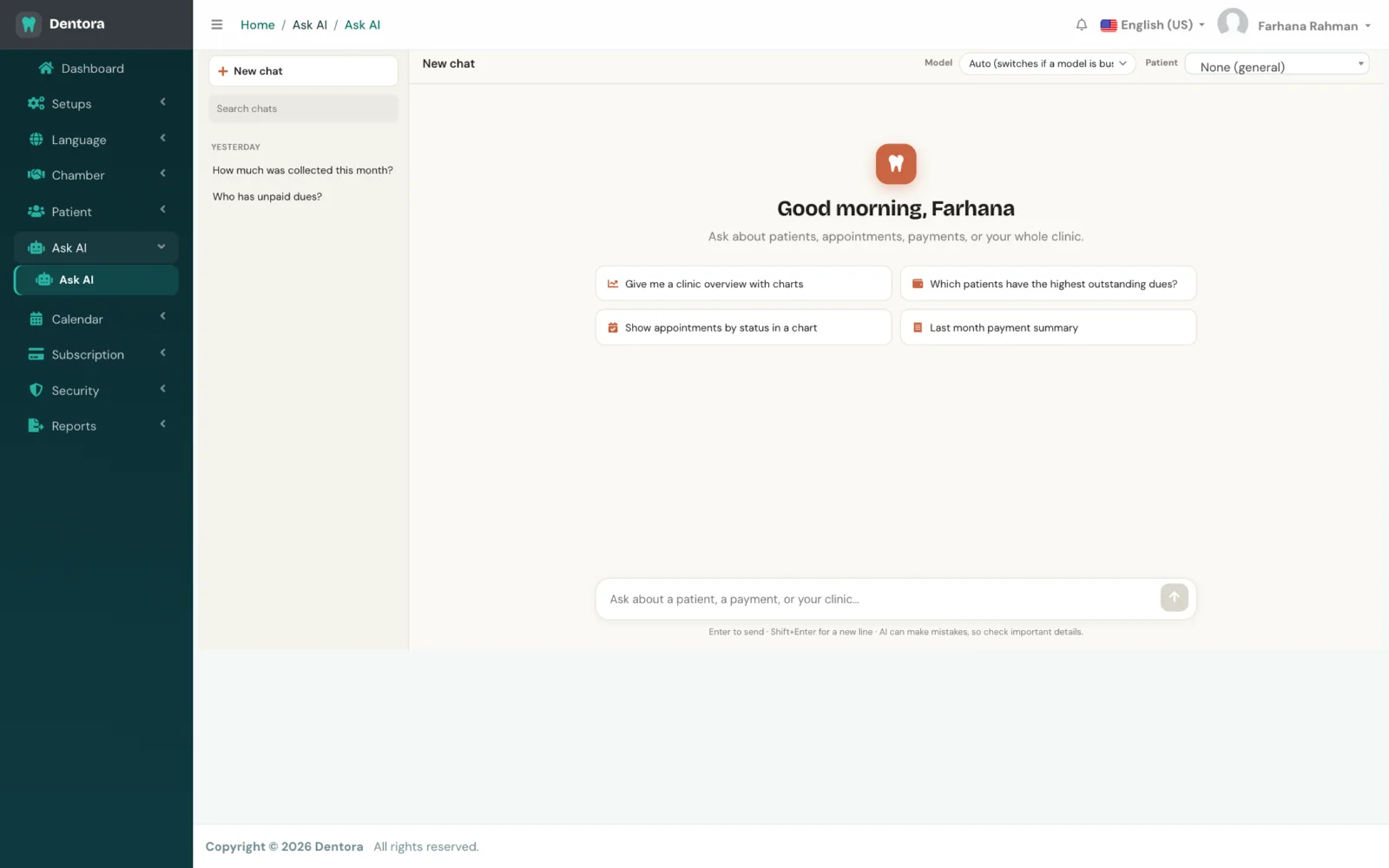
Task: Click the Dentora tooth logo
Action: (29, 24)
